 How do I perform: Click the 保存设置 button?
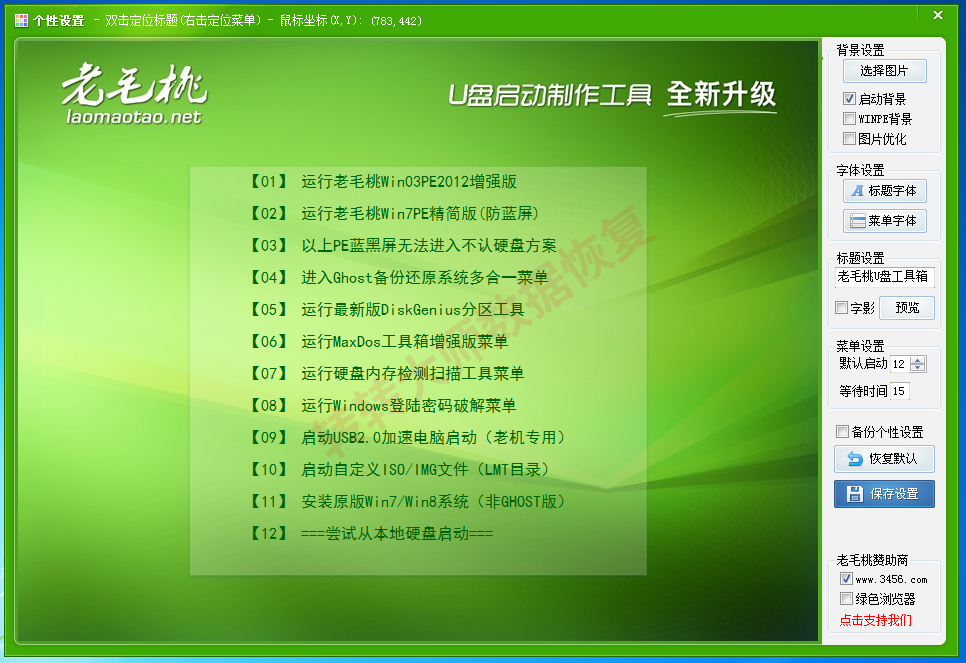pos(884,494)
